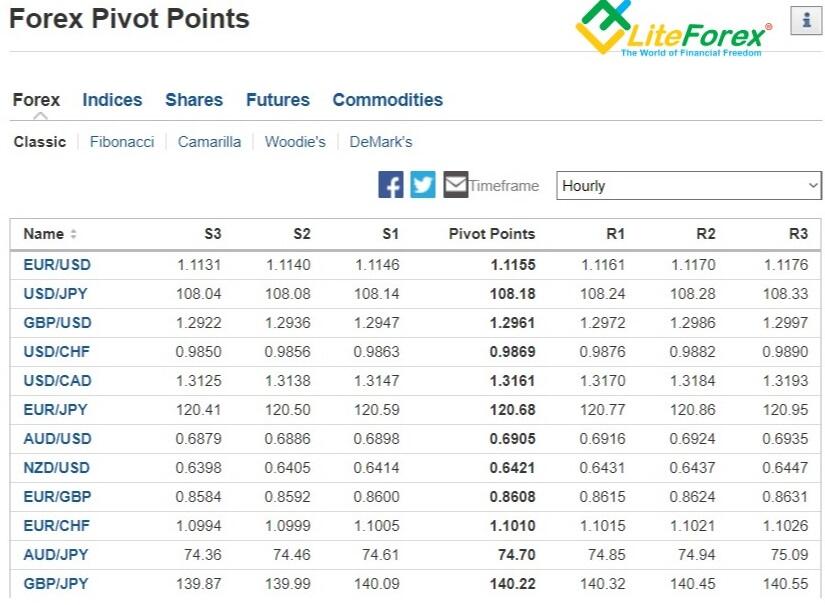This screenshot has height=605, width=825.
Task: Share by email envelope icon
Action: pos(455,185)
